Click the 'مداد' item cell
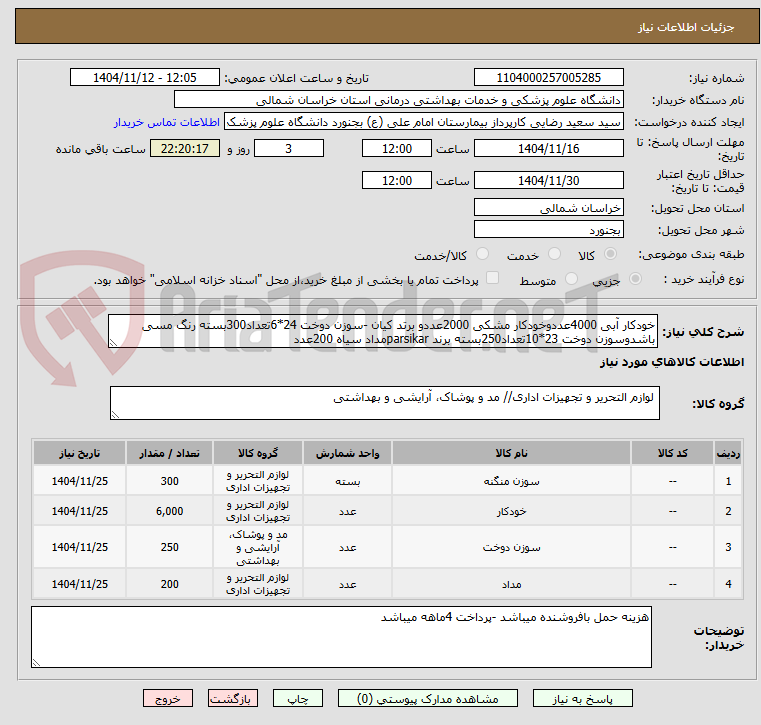Image resolution: width=761 pixels, height=725 pixels. click(511, 584)
